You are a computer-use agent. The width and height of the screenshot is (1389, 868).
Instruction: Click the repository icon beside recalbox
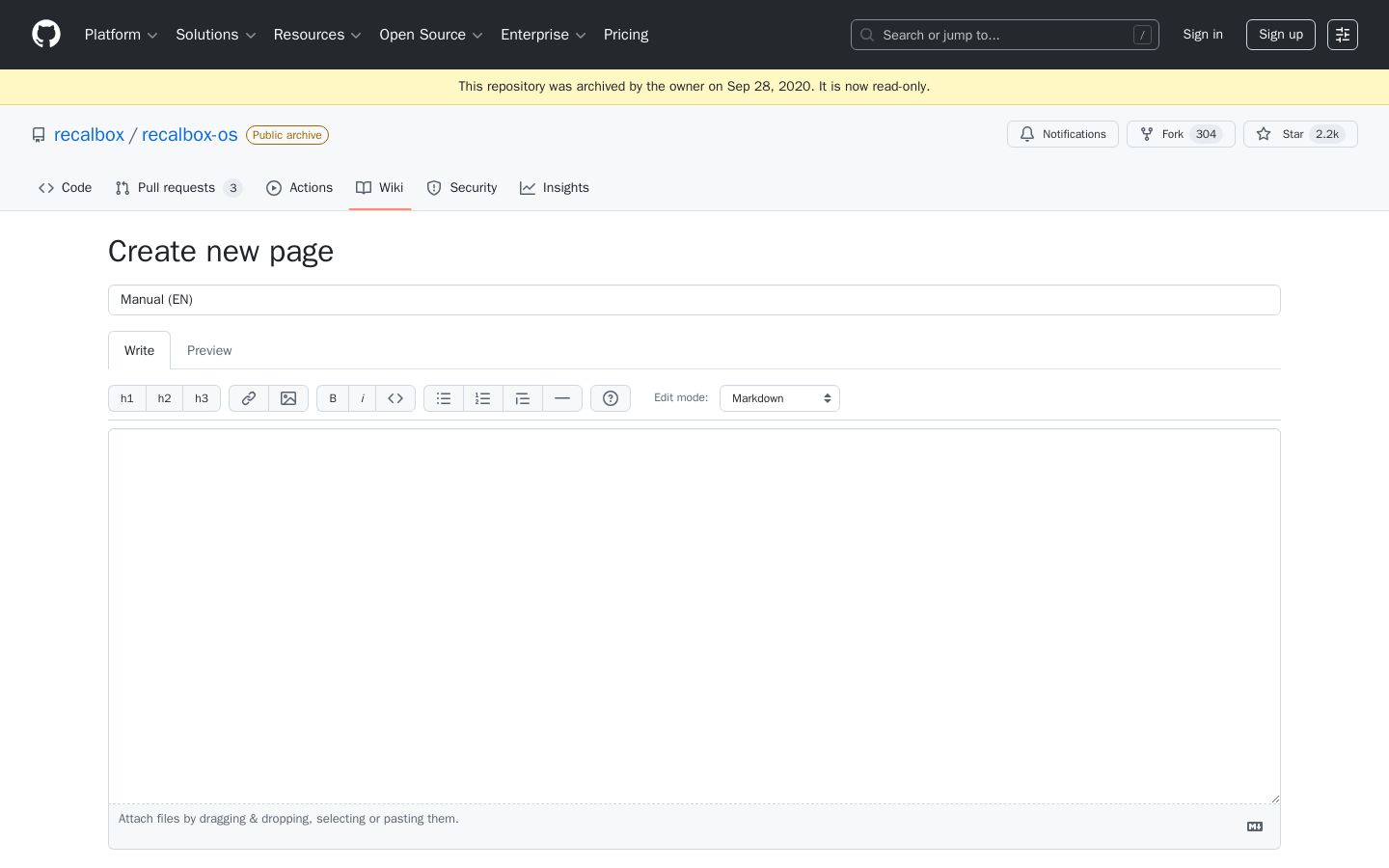pyautogui.click(x=39, y=135)
